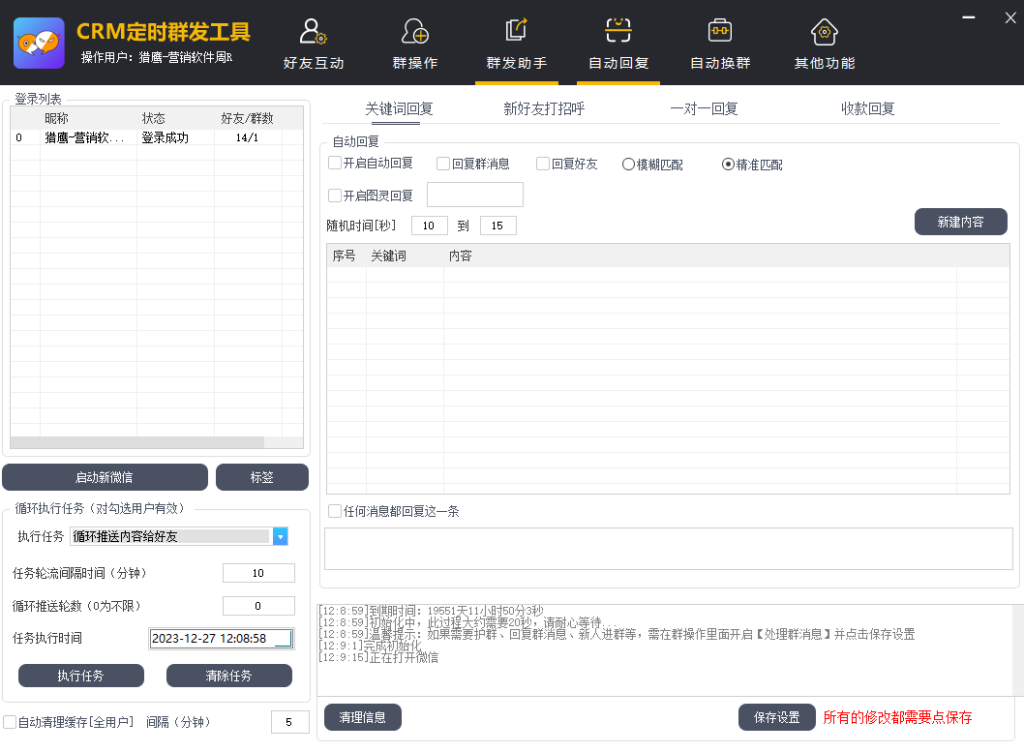Click the CRM app logo icon

coord(39,43)
